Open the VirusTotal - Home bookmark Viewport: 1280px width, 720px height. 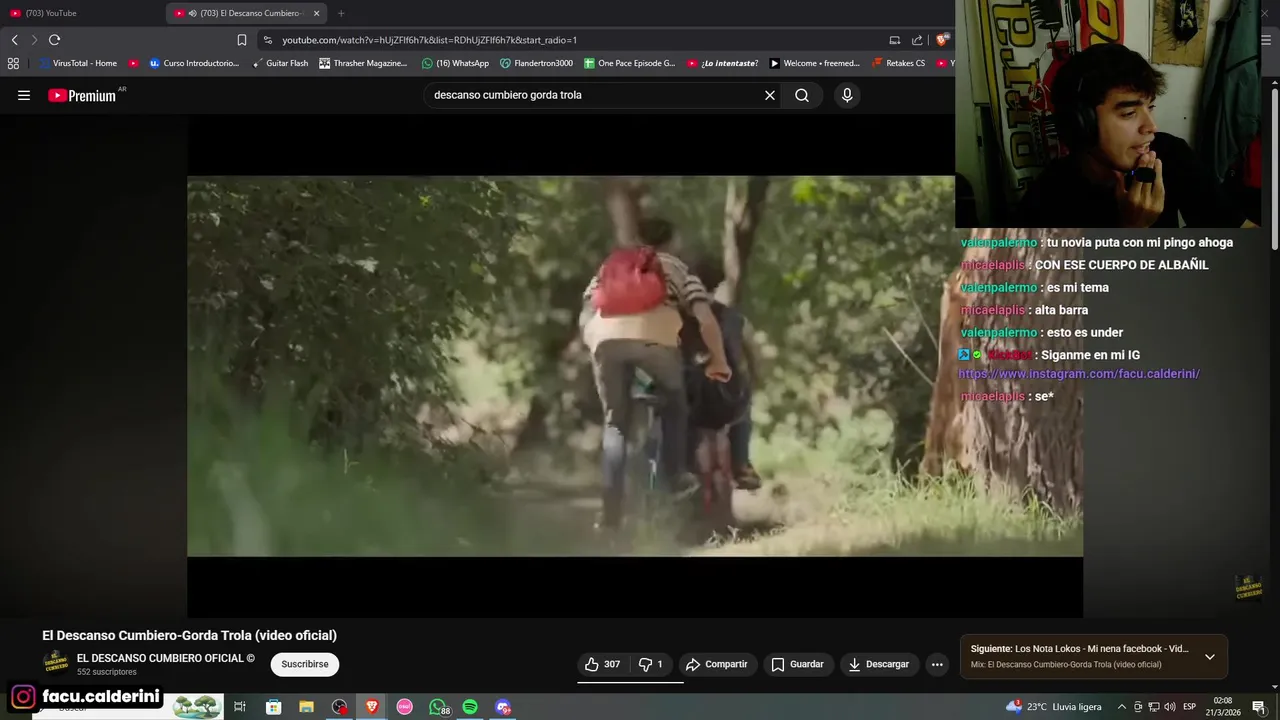coord(78,63)
